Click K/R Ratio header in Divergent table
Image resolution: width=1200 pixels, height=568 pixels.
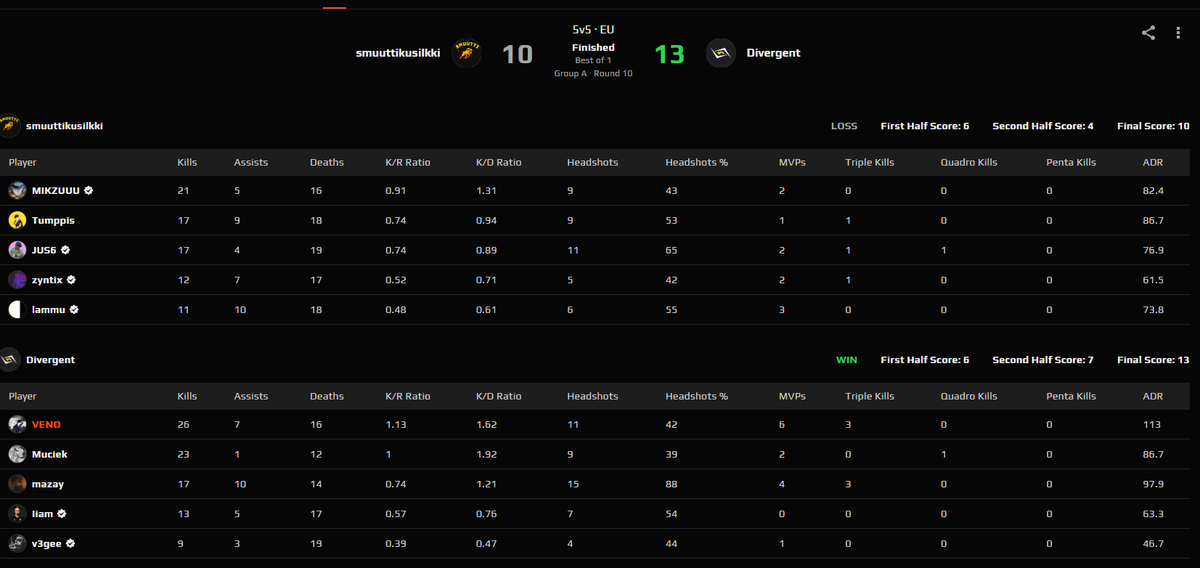407,396
